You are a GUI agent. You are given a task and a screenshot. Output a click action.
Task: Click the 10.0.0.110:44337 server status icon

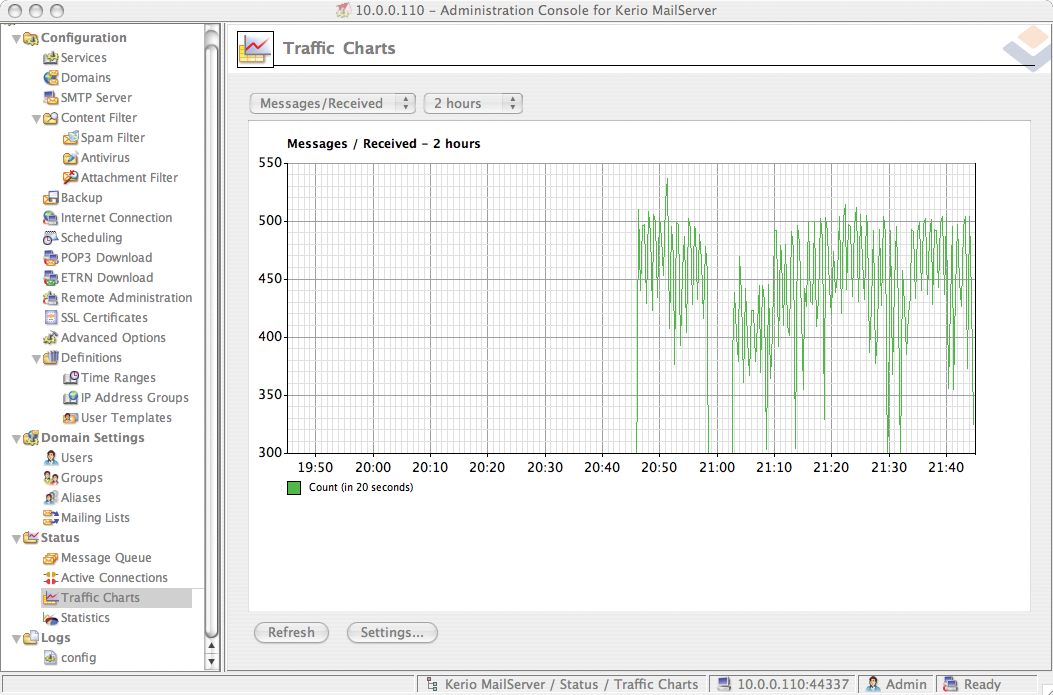click(x=724, y=685)
